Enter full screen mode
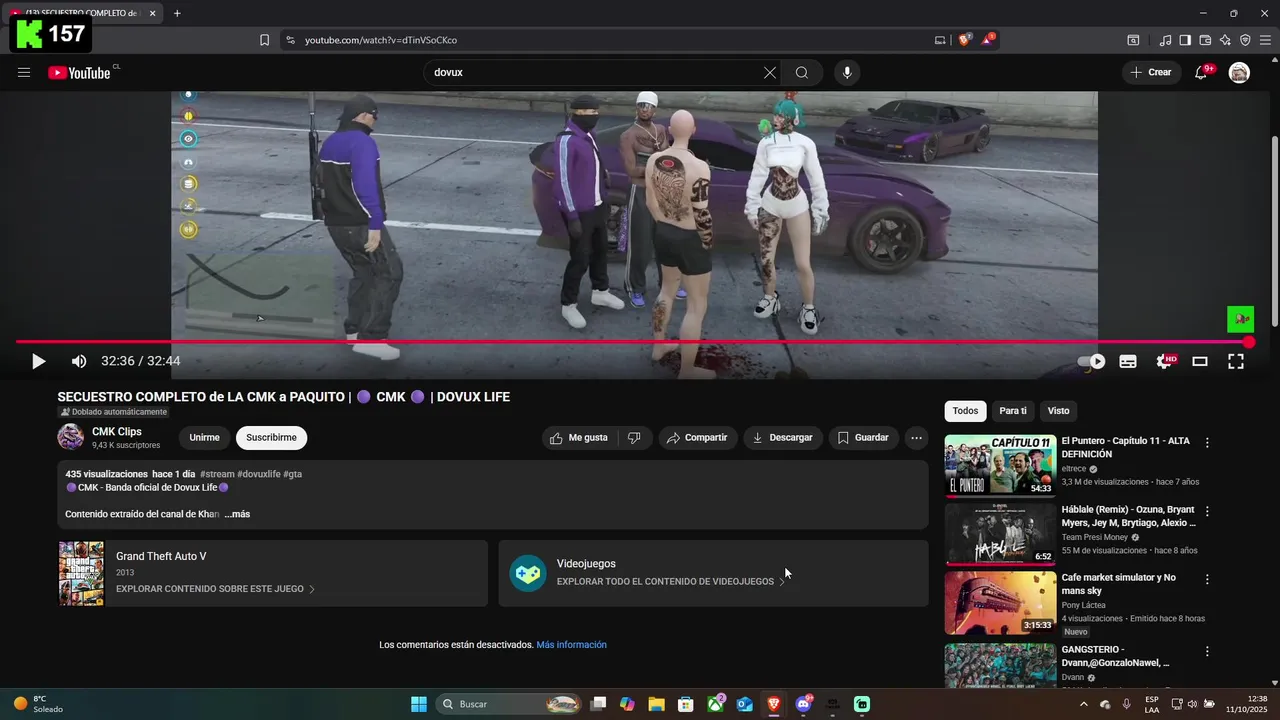This screenshot has width=1280, height=720. coord(1236,361)
